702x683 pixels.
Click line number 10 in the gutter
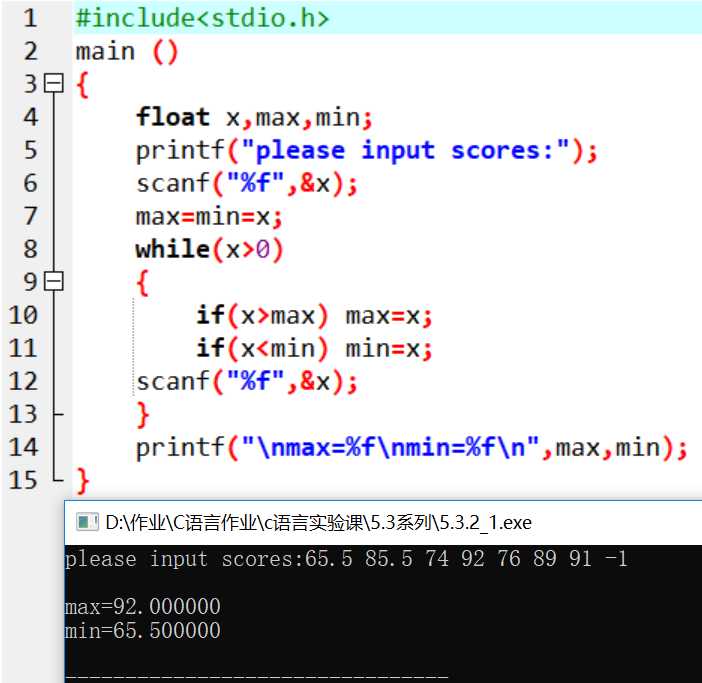[23, 315]
